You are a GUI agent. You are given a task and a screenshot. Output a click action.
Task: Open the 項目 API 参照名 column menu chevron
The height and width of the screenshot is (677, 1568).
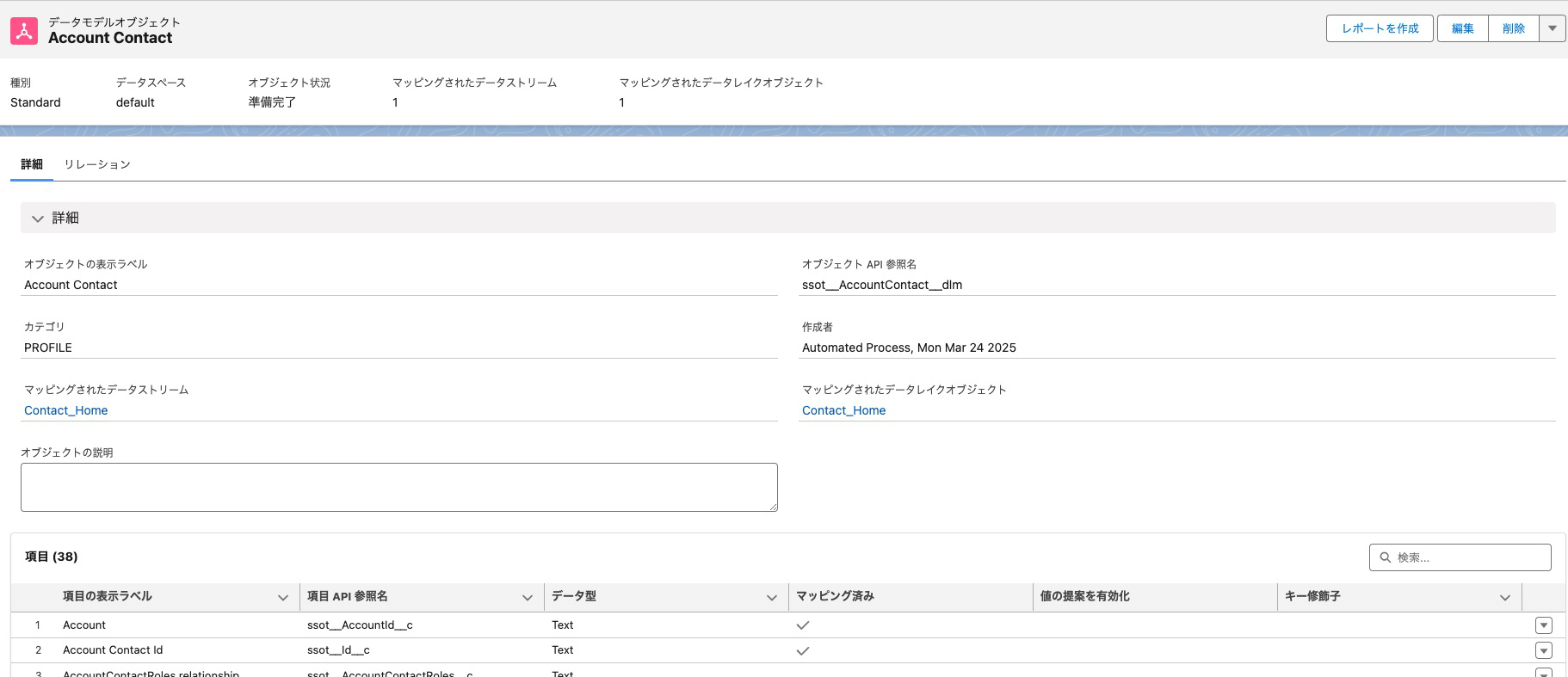pos(527,598)
